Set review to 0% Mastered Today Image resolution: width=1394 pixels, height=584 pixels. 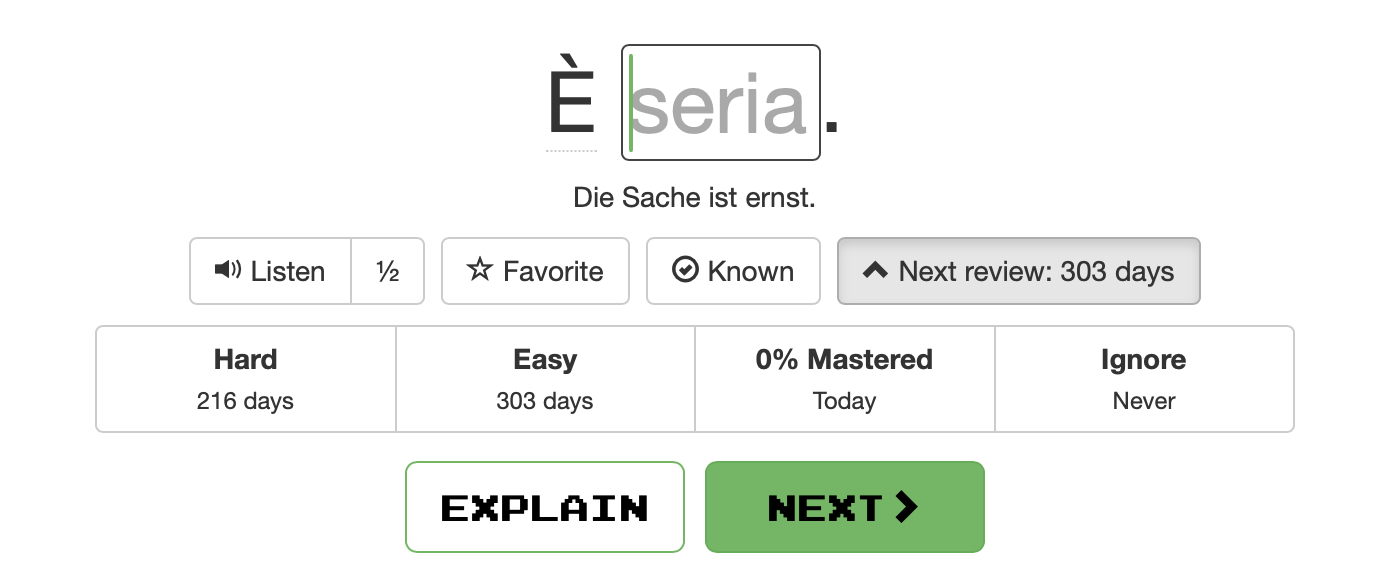tap(844, 379)
